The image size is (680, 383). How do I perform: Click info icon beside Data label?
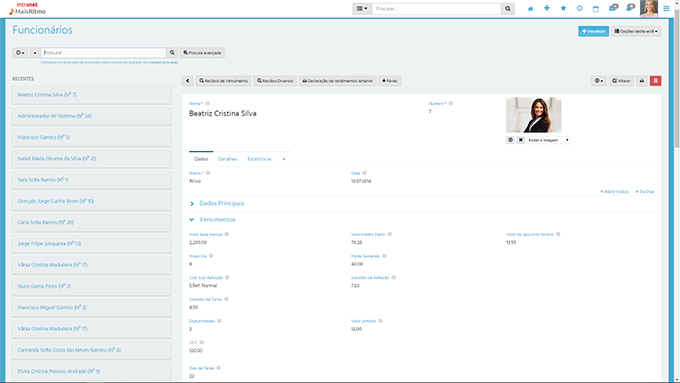click(364, 173)
